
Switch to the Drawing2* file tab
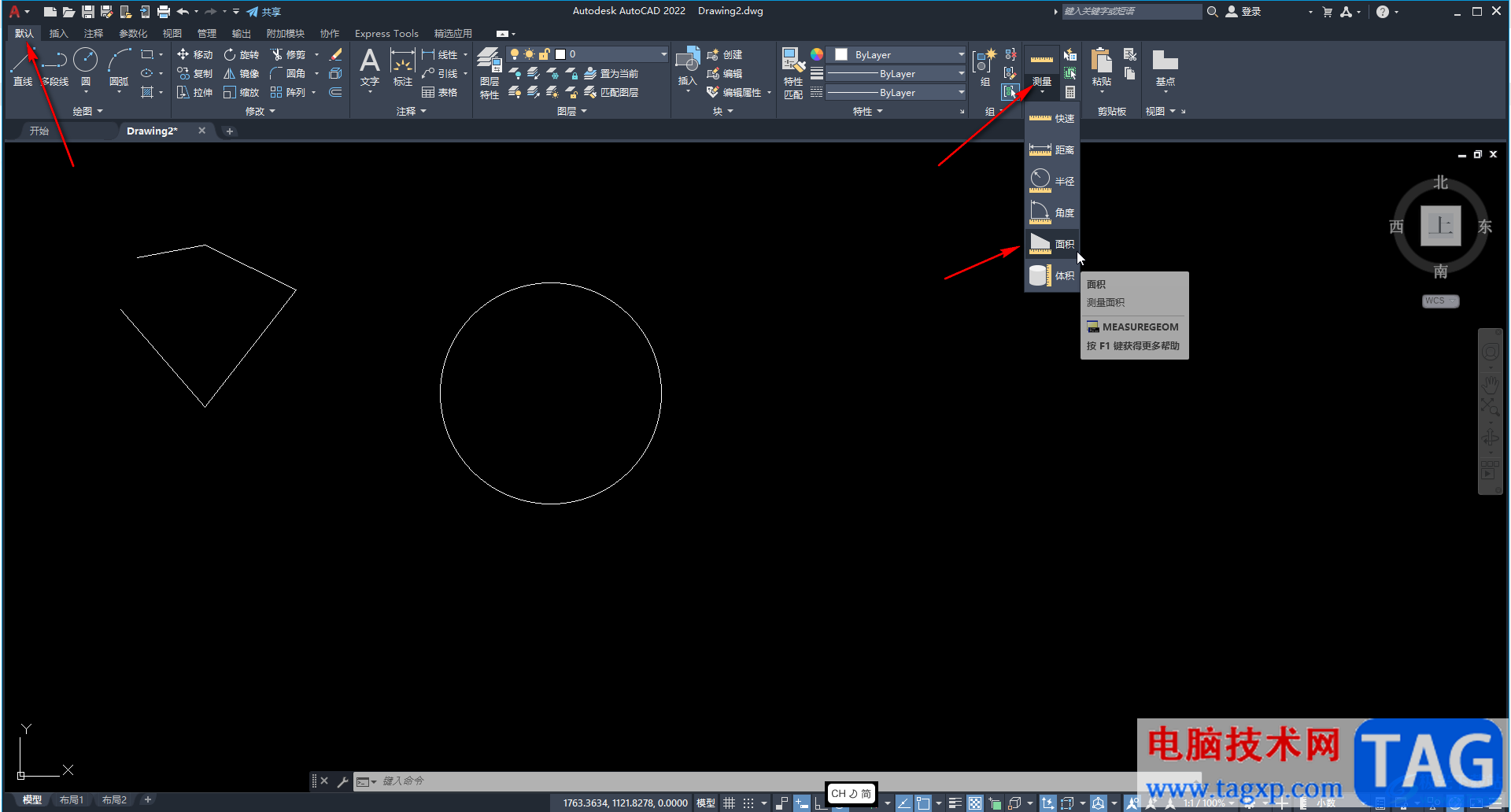point(152,131)
